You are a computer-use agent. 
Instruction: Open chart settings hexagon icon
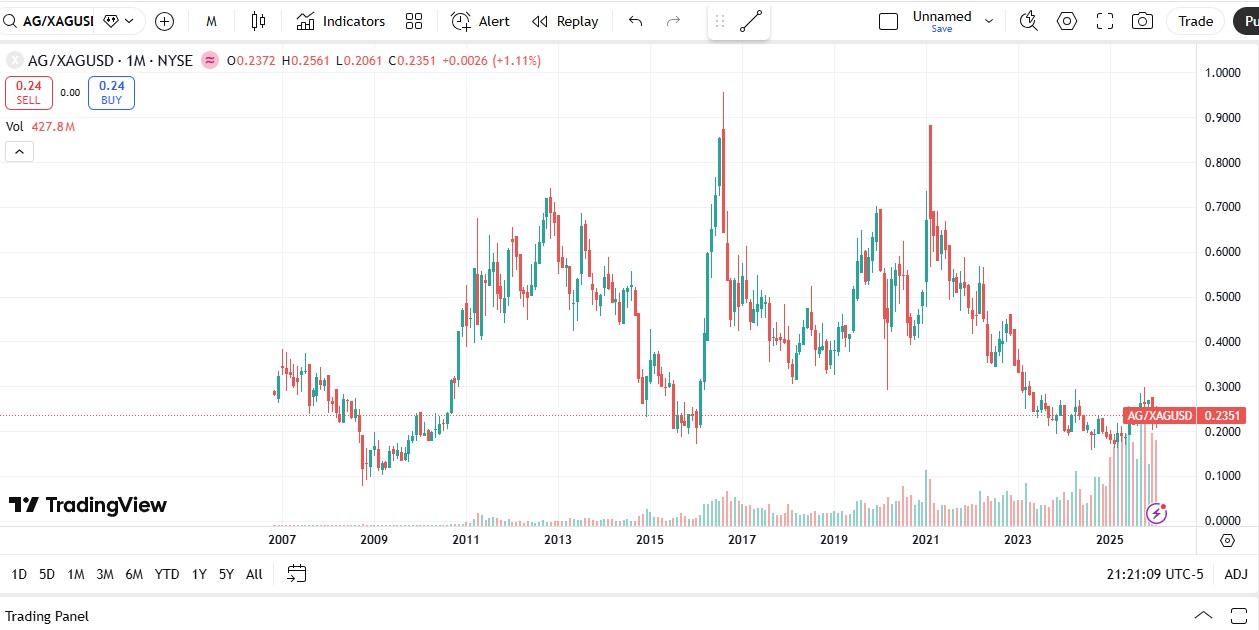[1067, 21]
